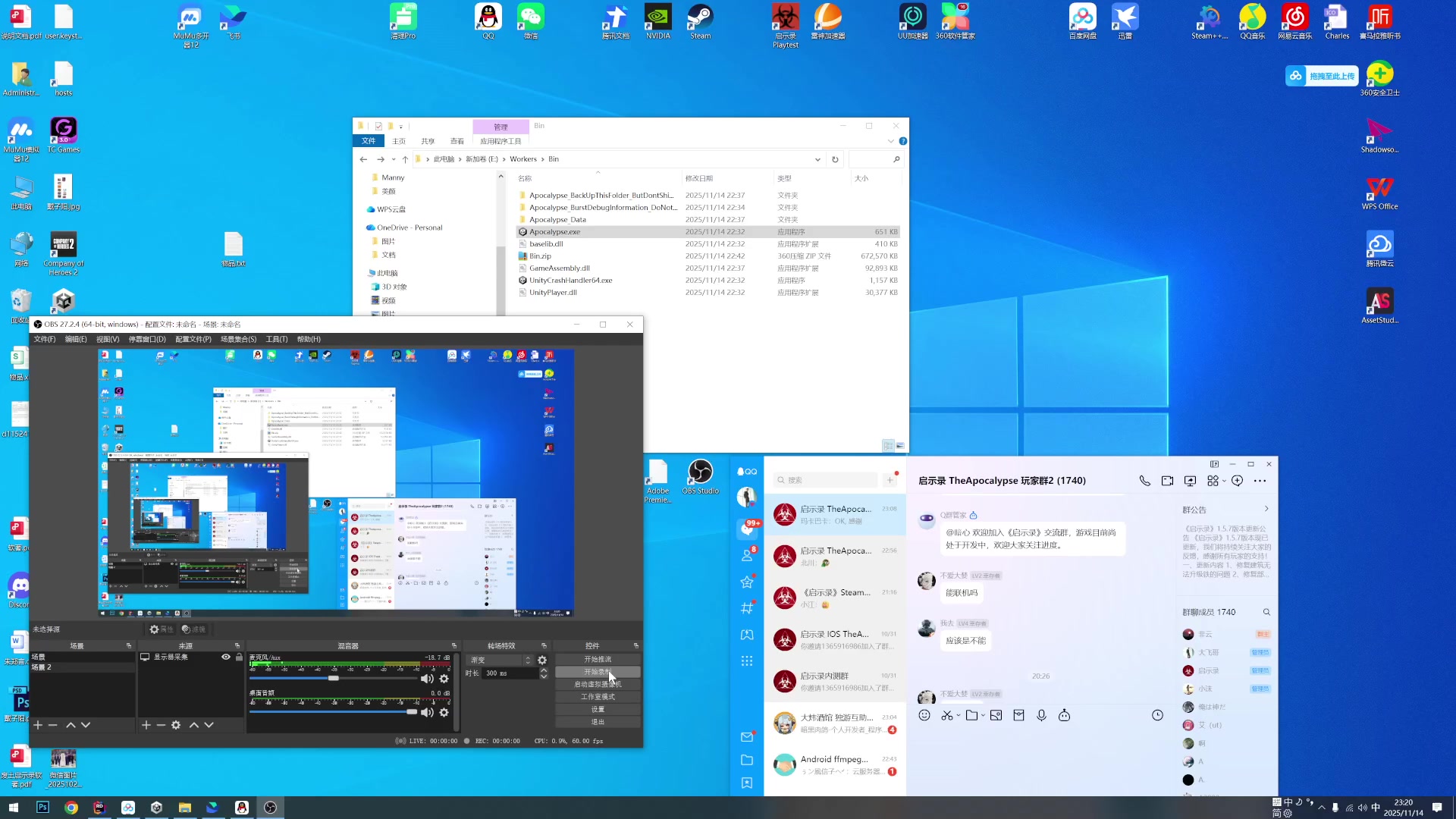
Task: Toggle the lock on 显示器采集 source
Action: tap(239, 657)
